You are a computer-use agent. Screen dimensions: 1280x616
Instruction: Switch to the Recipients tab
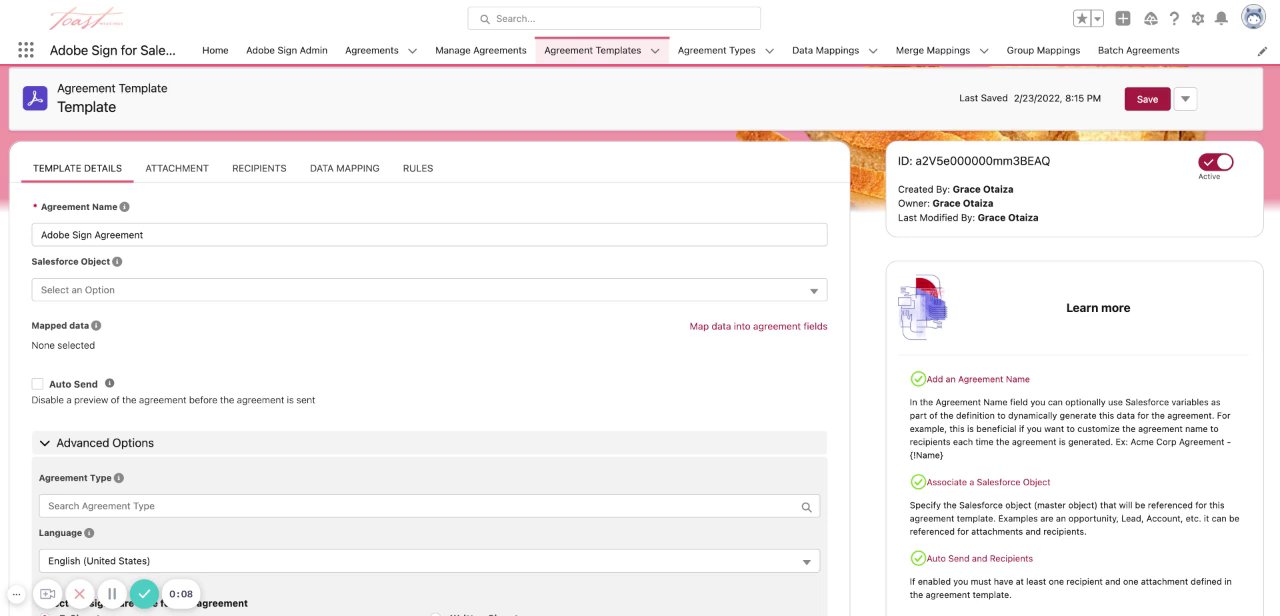tap(259, 168)
